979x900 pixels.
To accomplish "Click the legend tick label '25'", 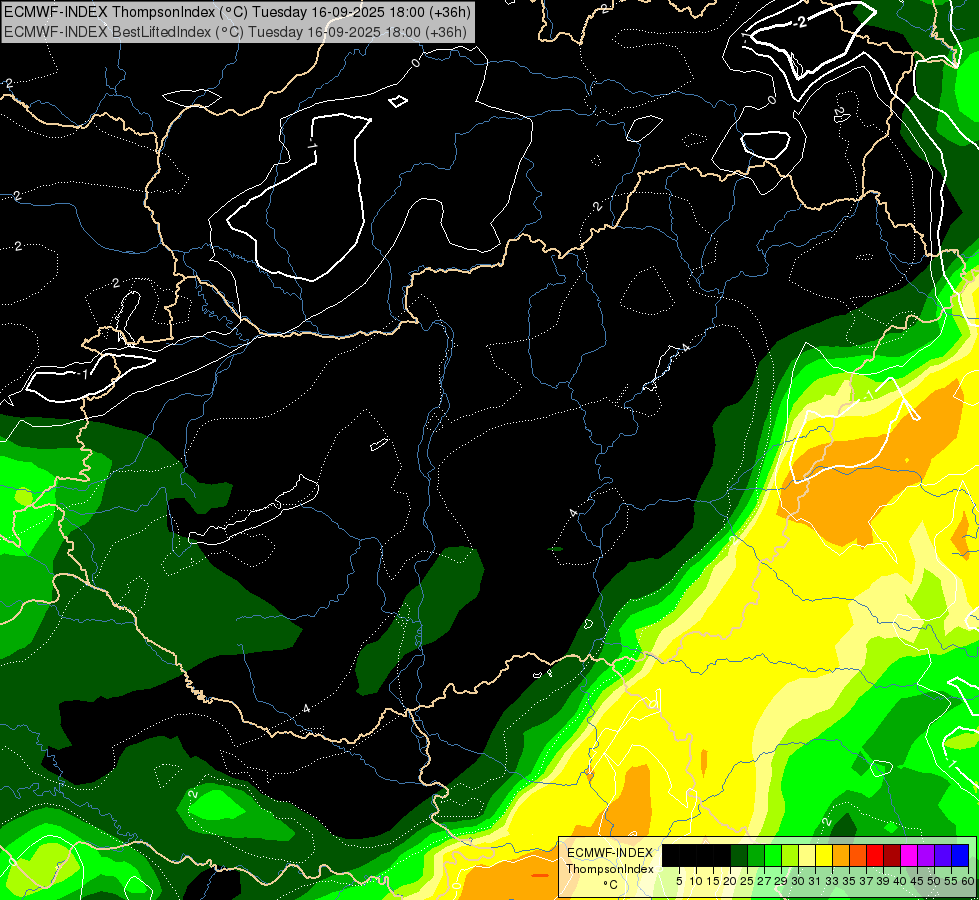I will point(747,881).
